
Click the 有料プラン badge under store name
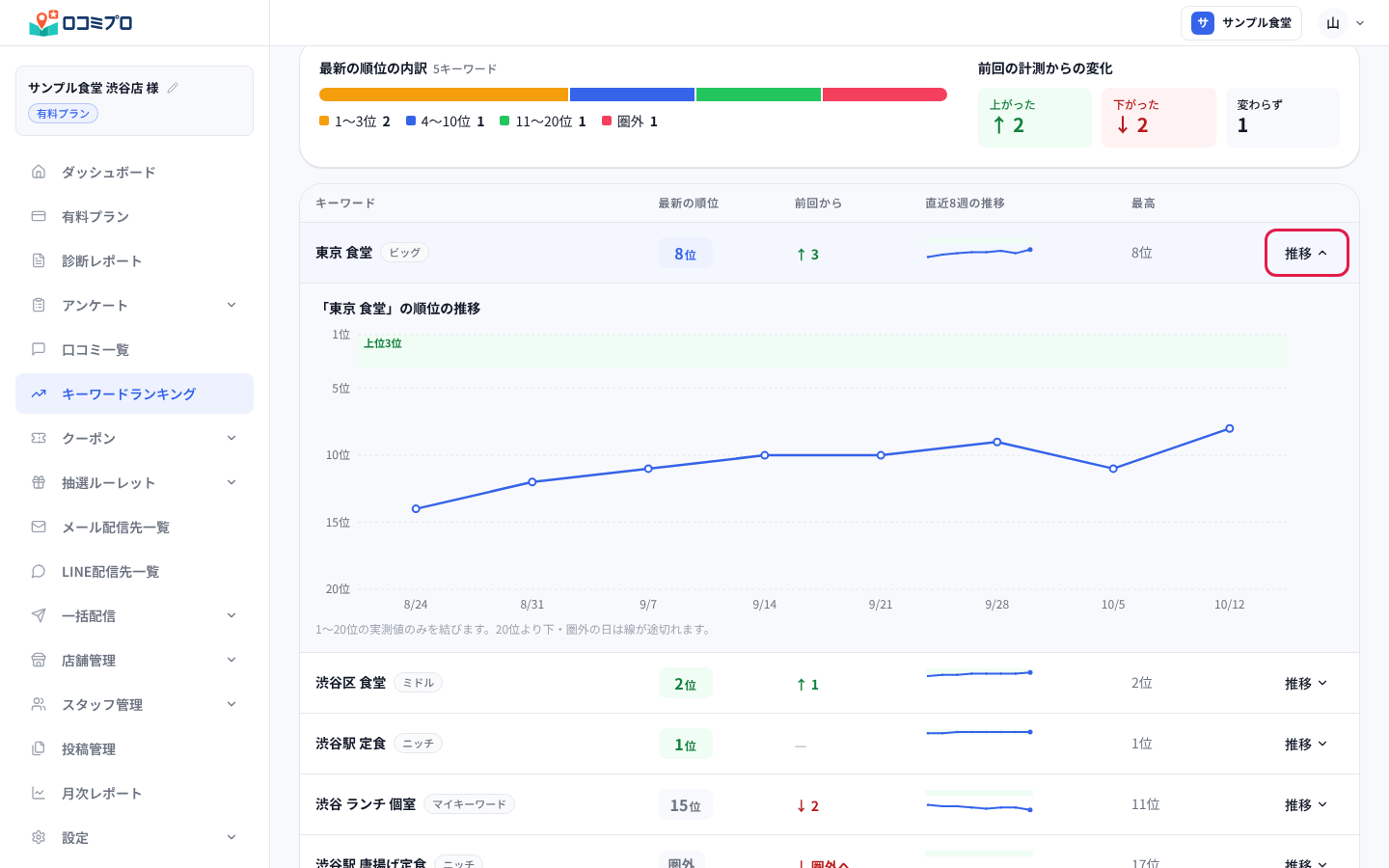(x=64, y=114)
